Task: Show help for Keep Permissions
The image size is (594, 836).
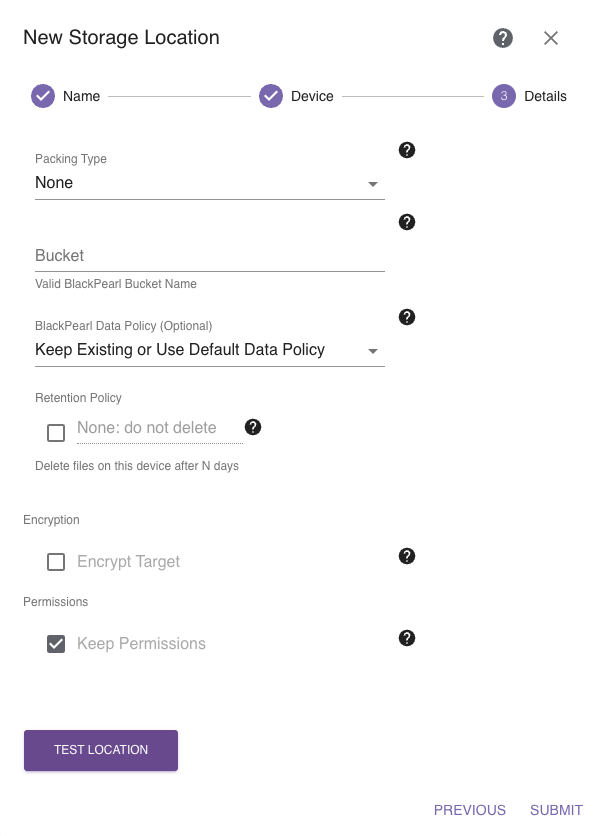Action: pos(407,638)
